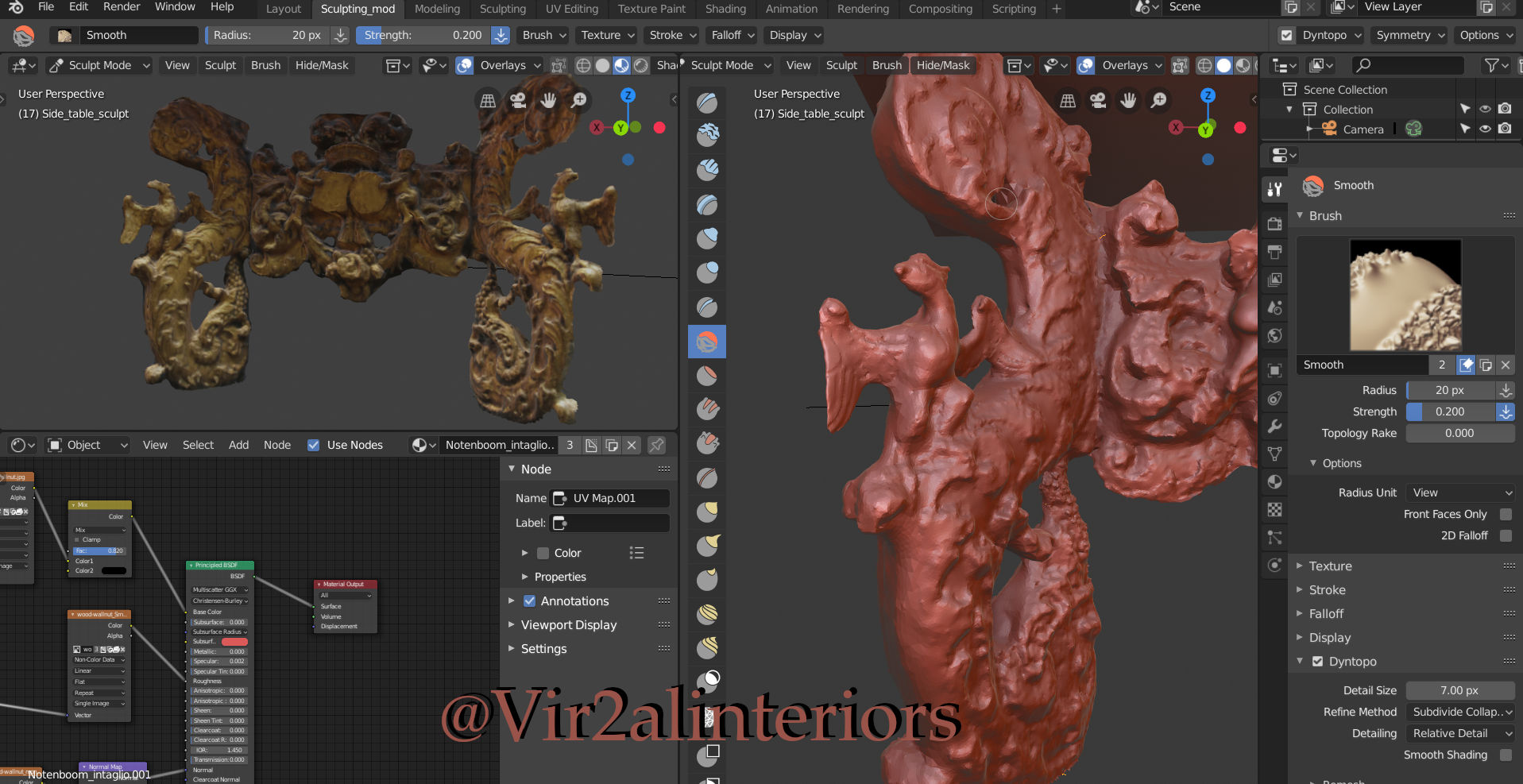Switch to the UV Editing workspace tab
The image size is (1523, 784).
pos(572,9)
